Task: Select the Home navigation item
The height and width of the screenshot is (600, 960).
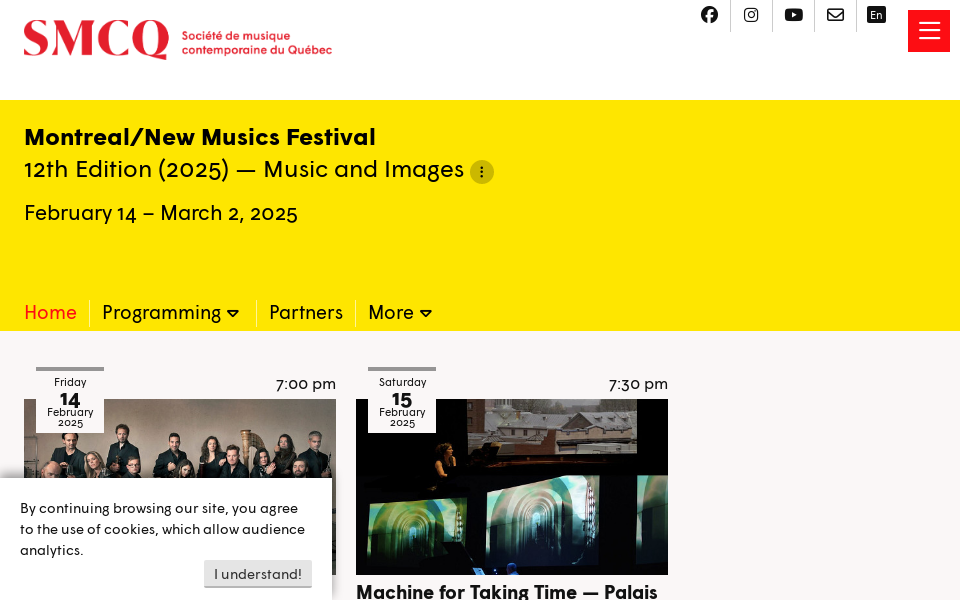Action: (50, 312)
